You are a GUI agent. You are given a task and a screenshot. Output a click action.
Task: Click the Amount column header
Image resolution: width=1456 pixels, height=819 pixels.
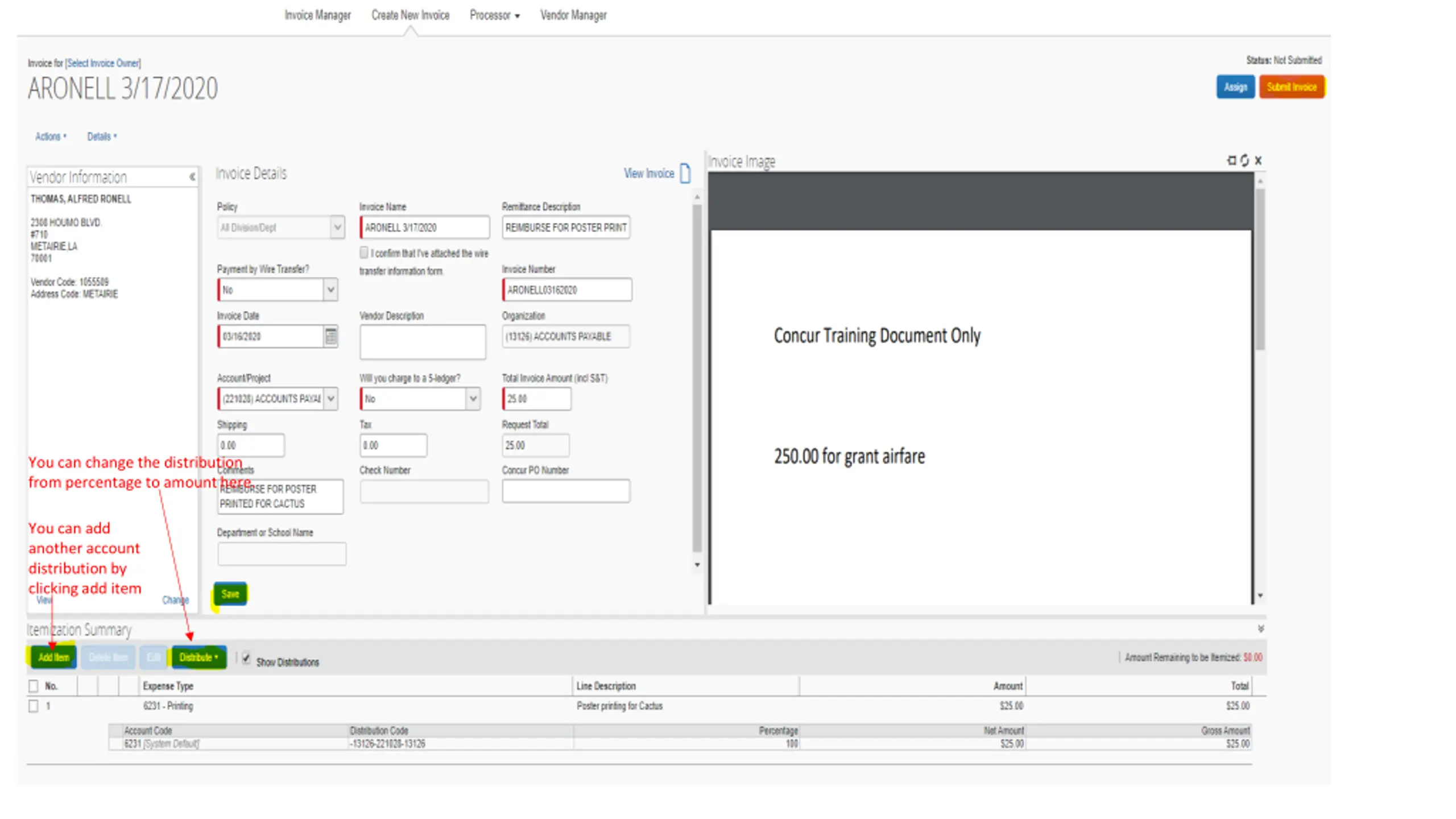(1008, 686)
